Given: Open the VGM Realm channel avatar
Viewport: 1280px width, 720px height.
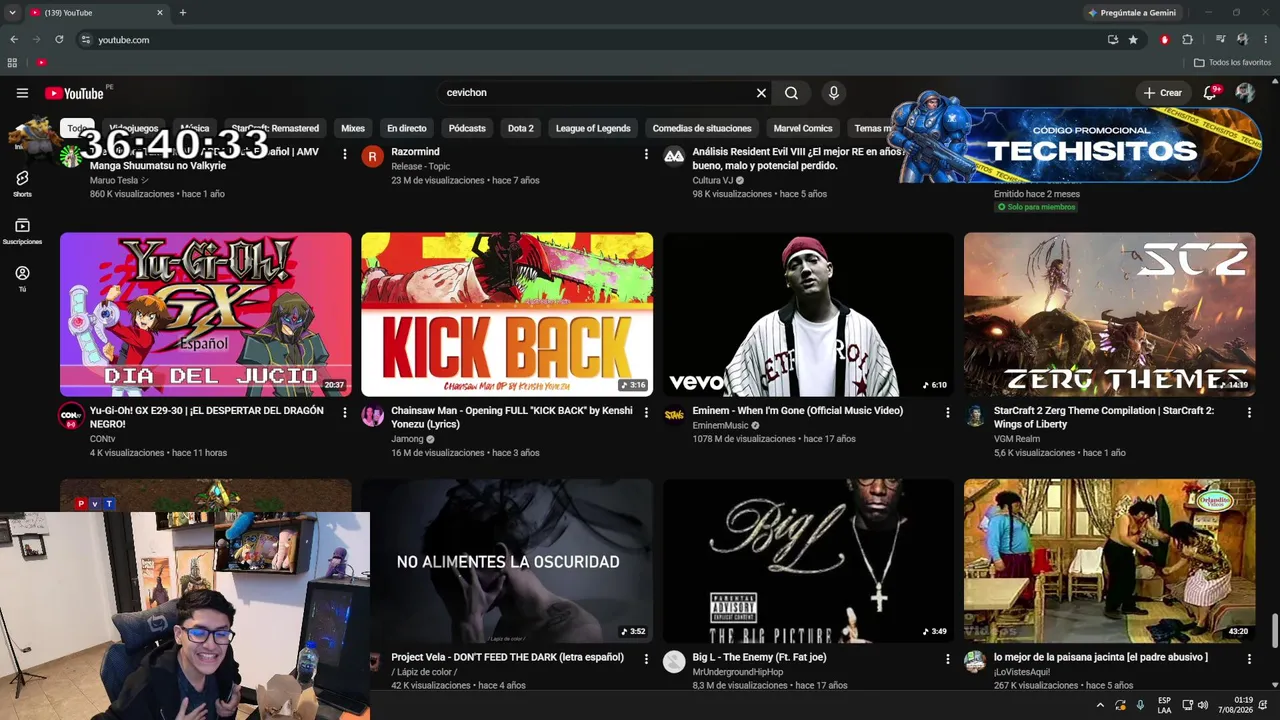Looking at the screenshot, I should coord(975,416).
